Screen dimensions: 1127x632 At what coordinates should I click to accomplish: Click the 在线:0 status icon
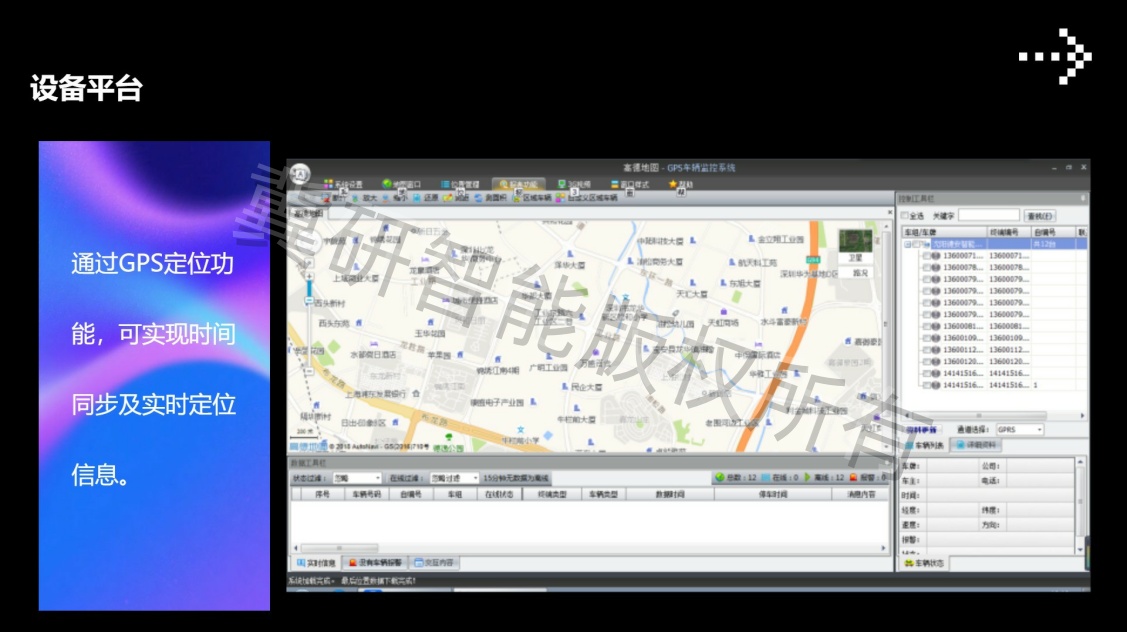[765, 477]
